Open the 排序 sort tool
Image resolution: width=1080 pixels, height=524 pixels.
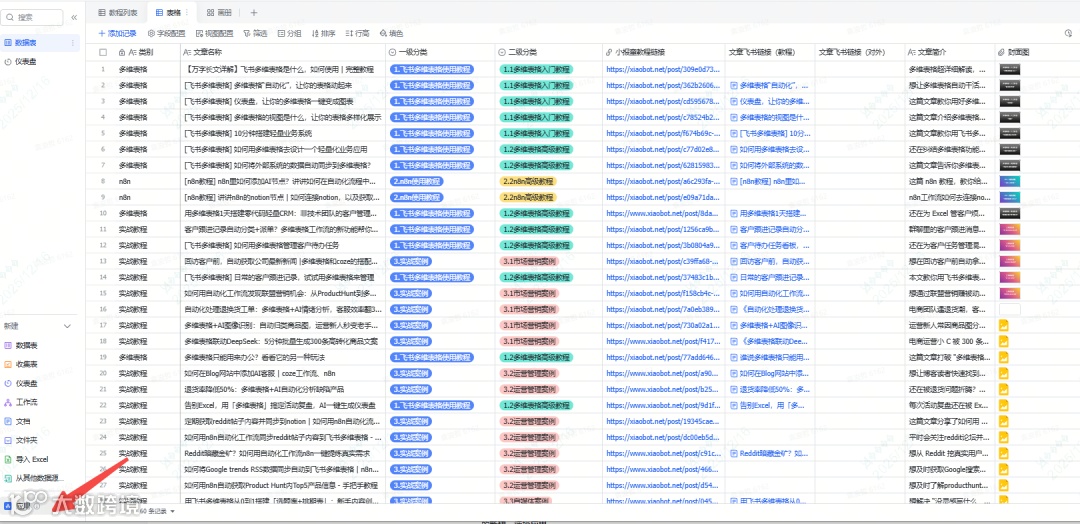pyautogui.click(x=324, y=33)
